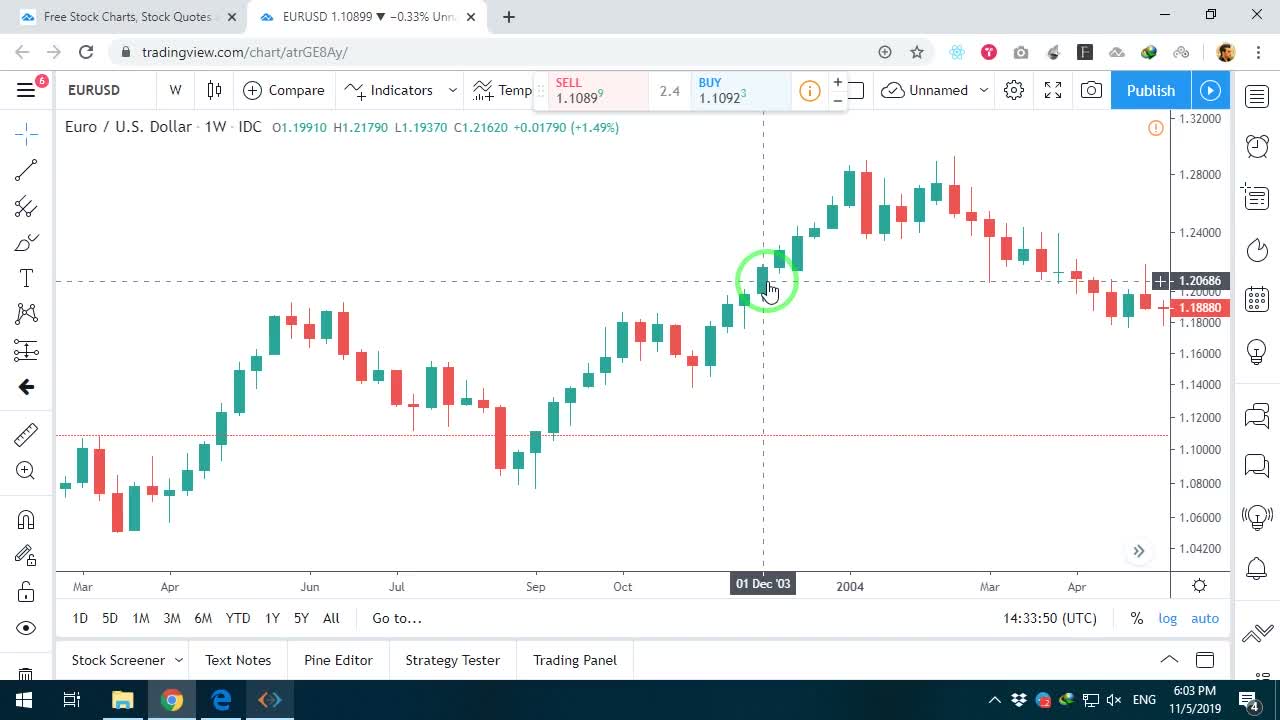
Task: Open the ideas lightbulb panel
Action: click(1257, 352)
